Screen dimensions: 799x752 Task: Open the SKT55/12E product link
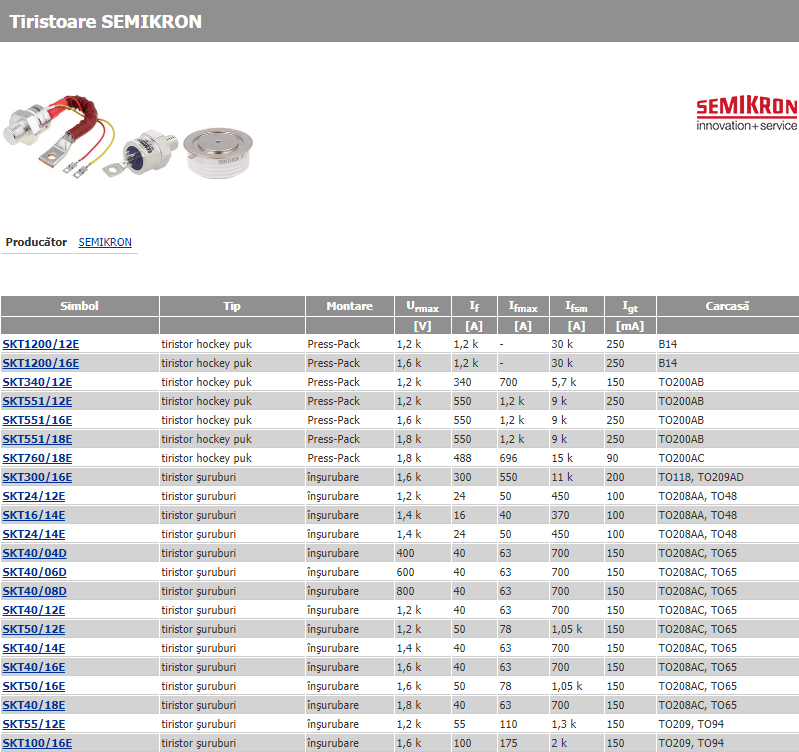[x=34, y=724]
